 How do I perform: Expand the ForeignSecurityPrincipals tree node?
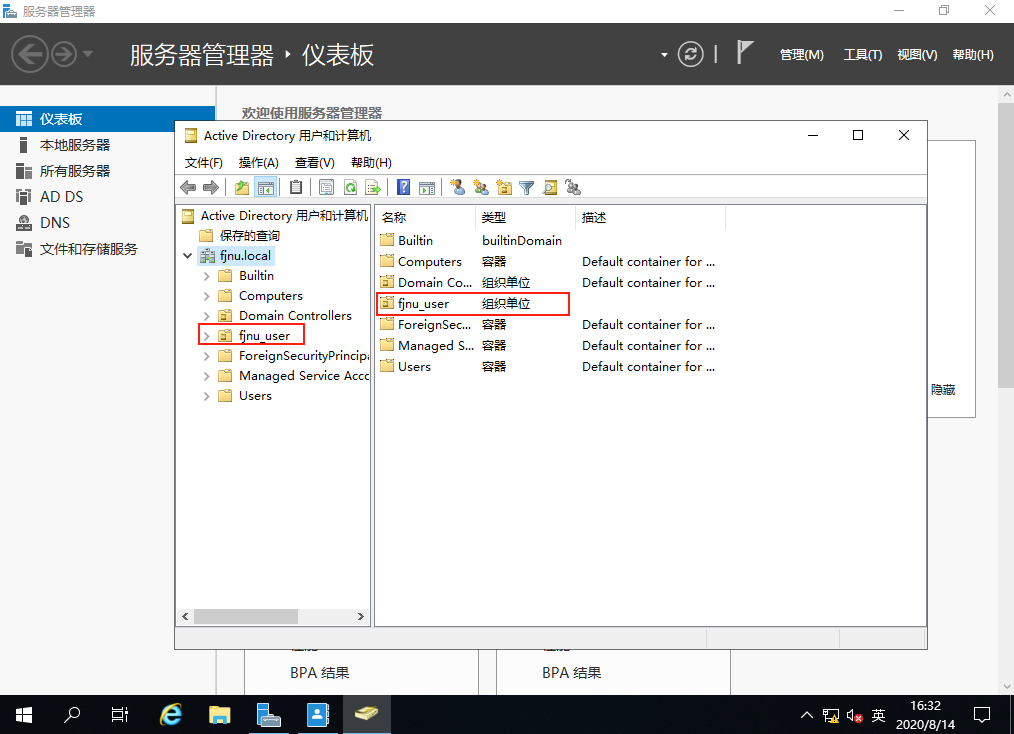(x=206, y=356)
